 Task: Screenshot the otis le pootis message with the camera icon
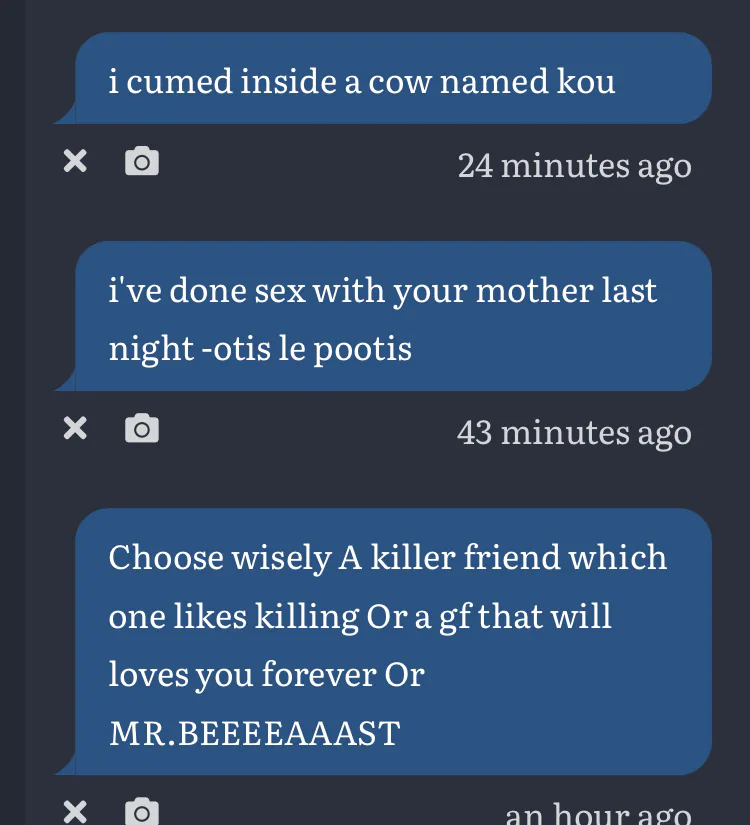[142, 429]
